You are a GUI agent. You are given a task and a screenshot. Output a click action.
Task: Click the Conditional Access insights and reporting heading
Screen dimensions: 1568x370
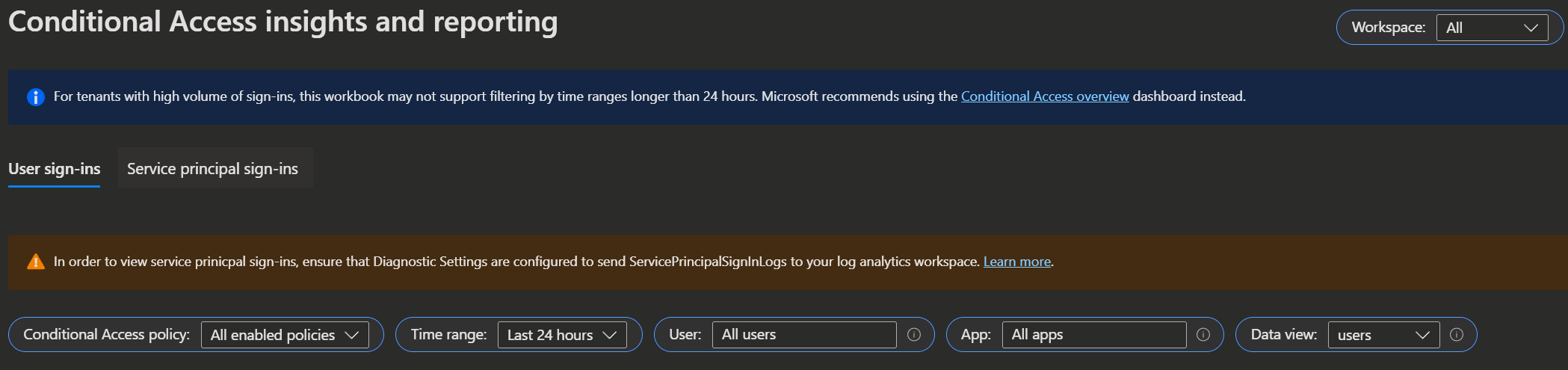(283, 22)
